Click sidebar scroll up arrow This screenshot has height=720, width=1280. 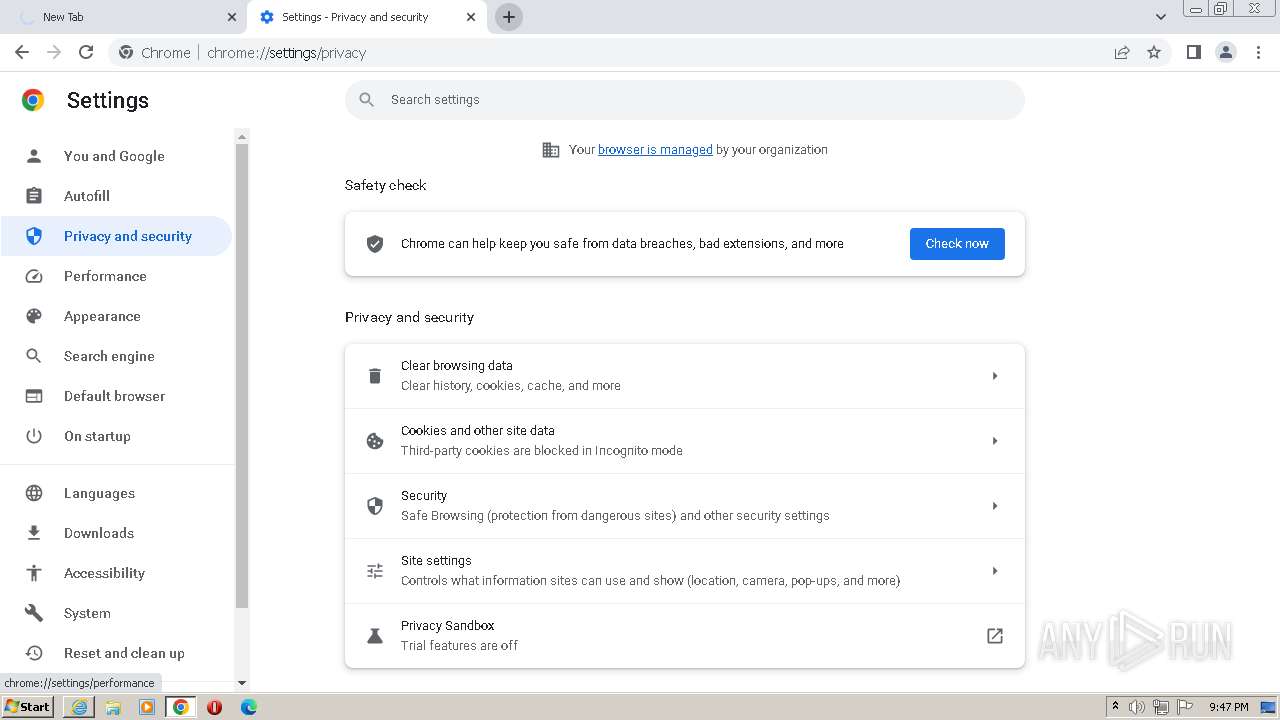[241, 136]
